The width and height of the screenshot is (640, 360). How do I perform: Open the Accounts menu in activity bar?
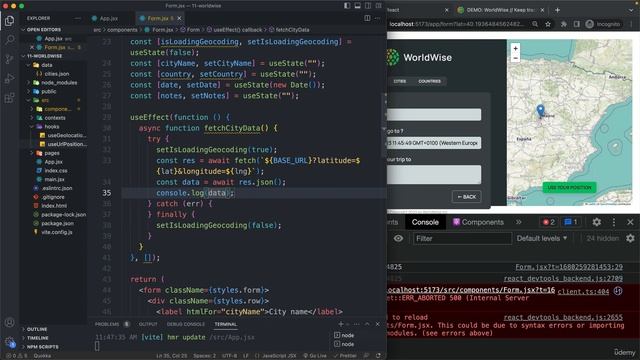[x=9, y=322]
